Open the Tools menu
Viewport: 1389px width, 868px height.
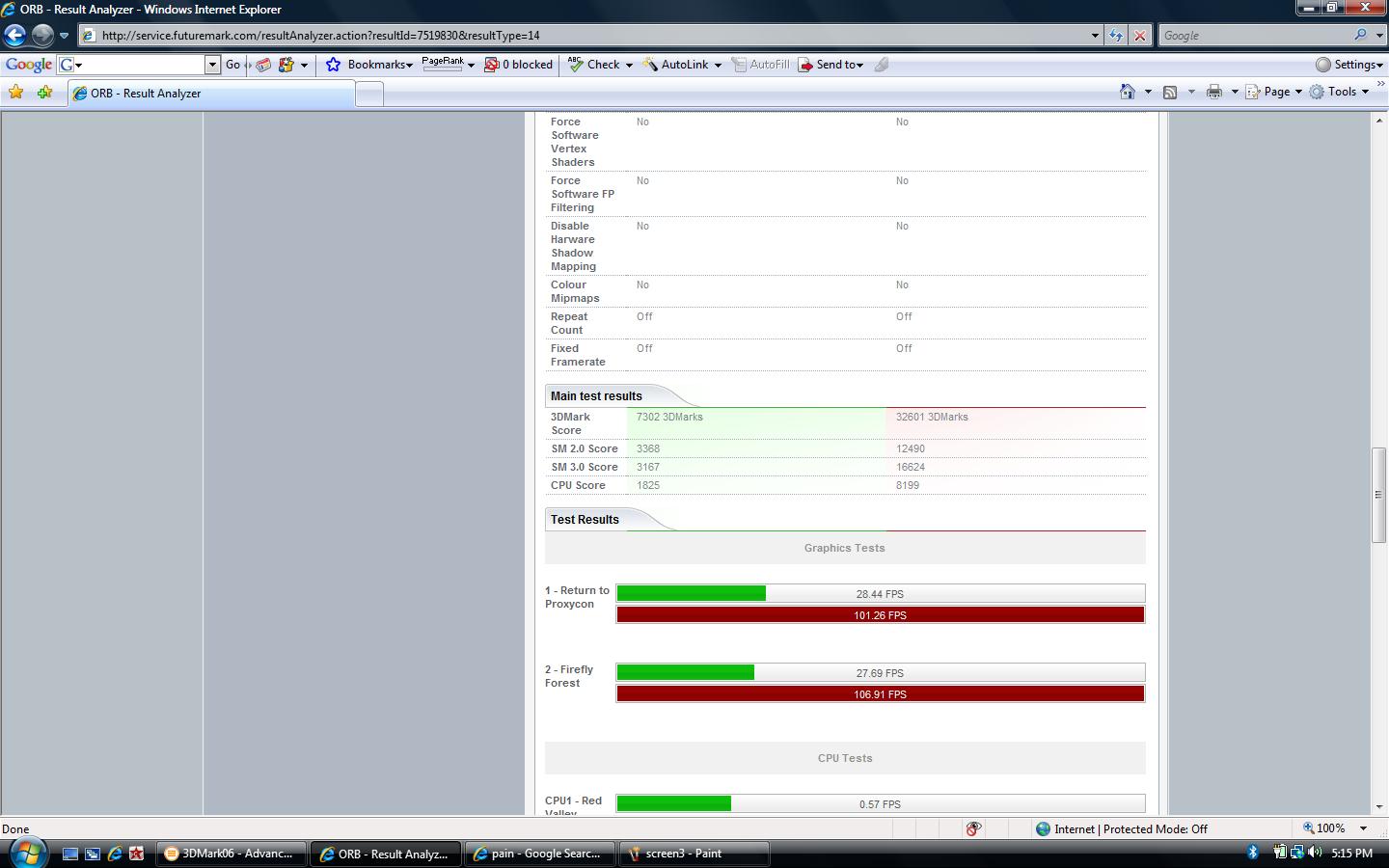coord(1339,92)
